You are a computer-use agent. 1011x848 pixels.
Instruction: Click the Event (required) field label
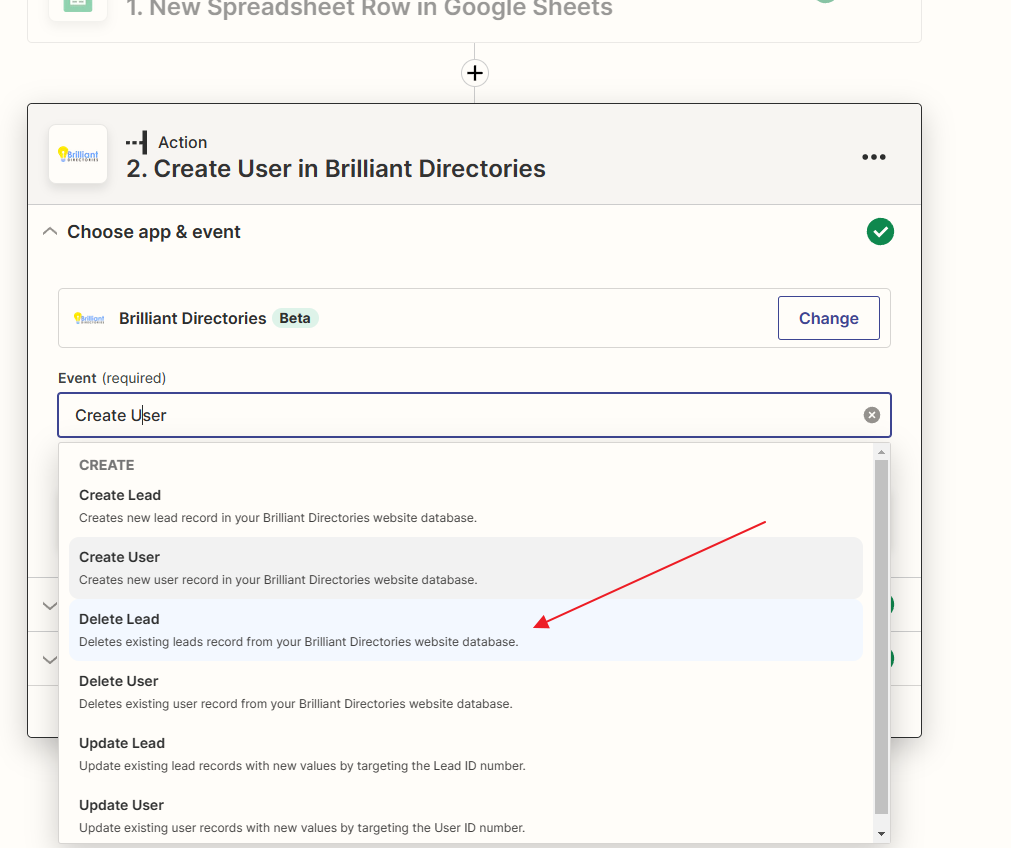tap(112, 379)
